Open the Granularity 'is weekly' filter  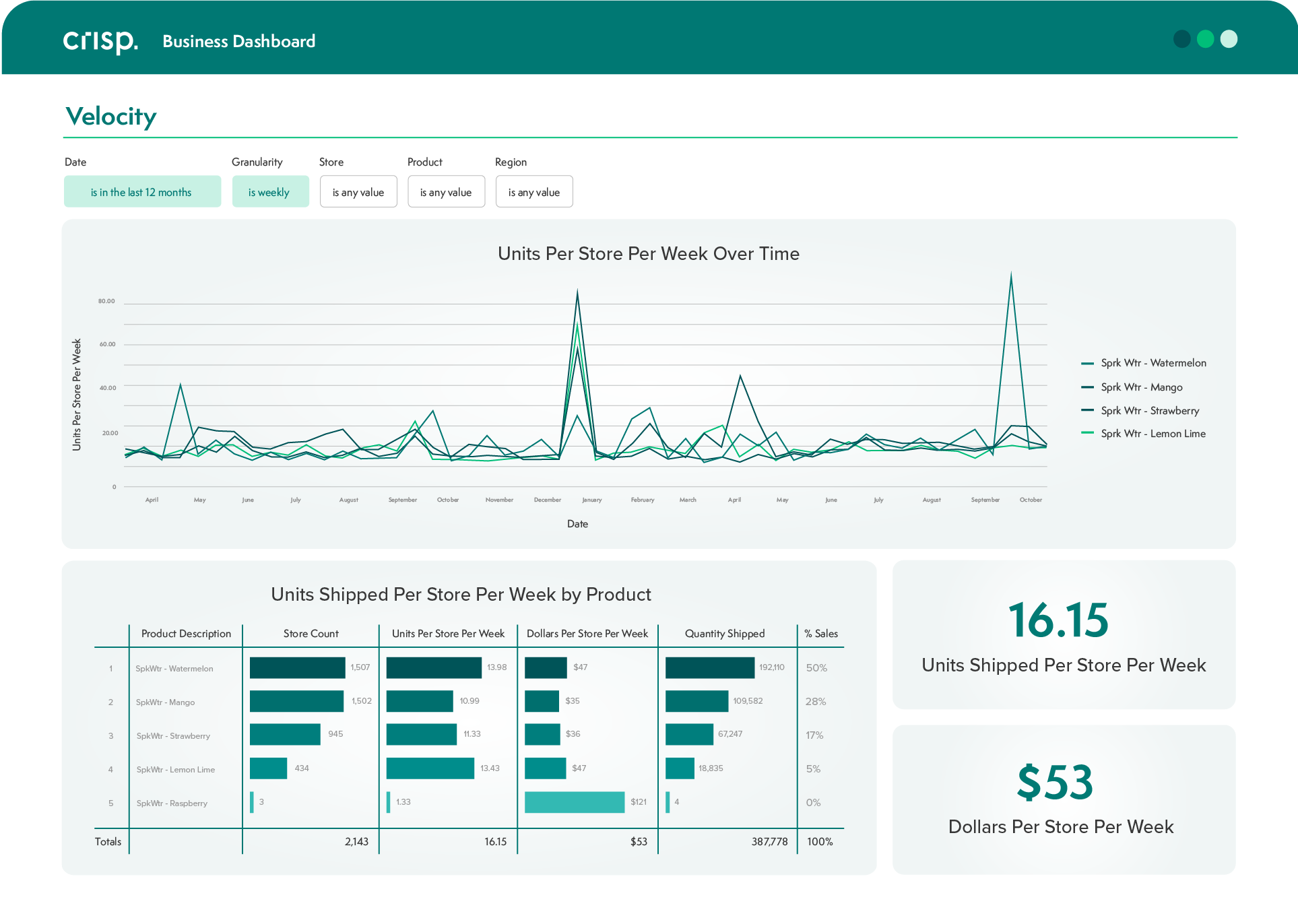[x=270, y=192]
